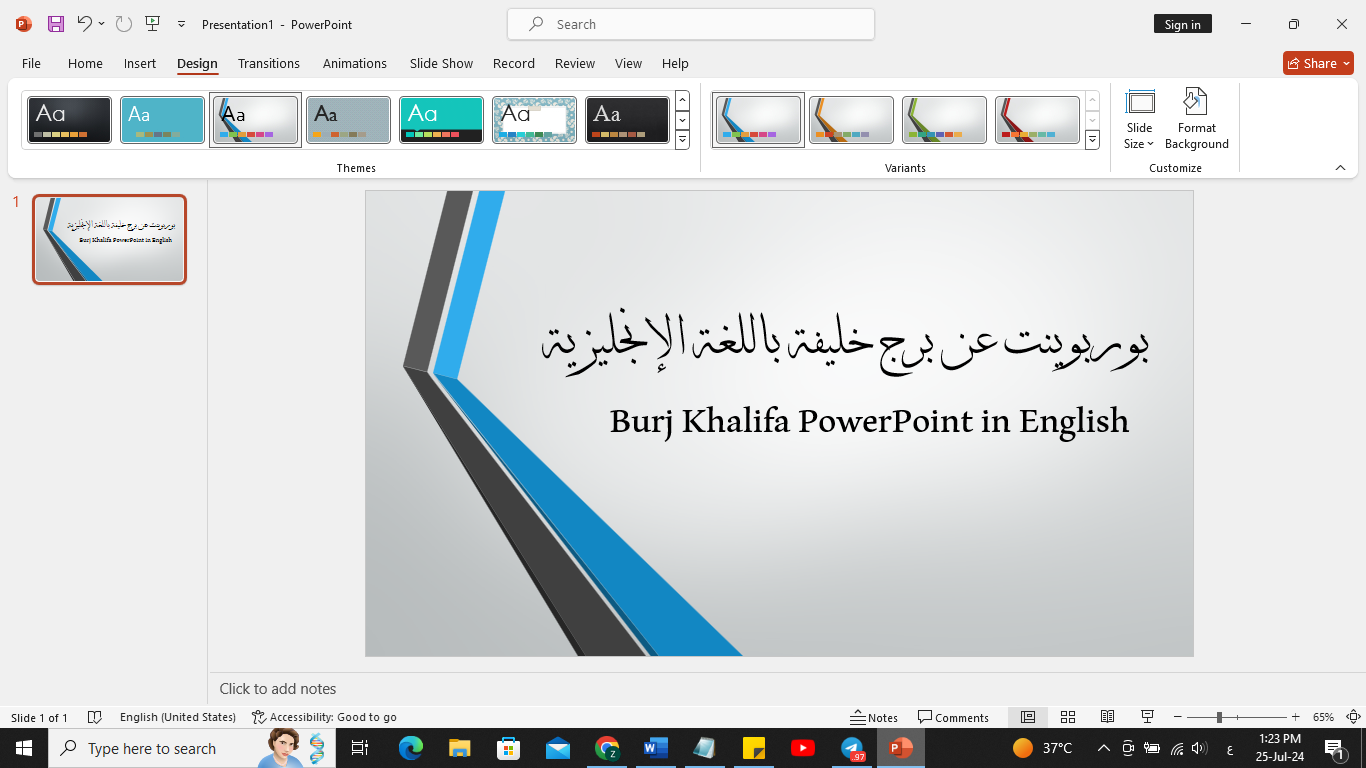Open Microsoft Edge from taskbar

tap(411, 748)
